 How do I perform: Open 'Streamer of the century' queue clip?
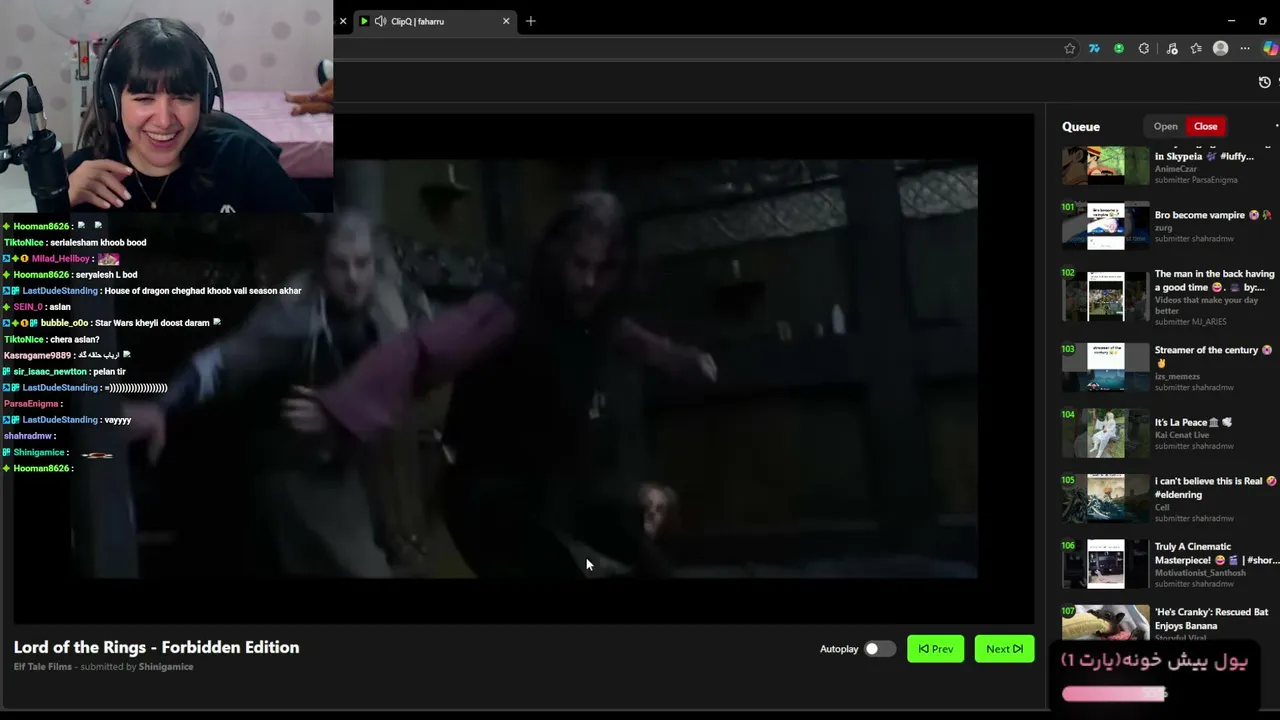coord(1213,356)
